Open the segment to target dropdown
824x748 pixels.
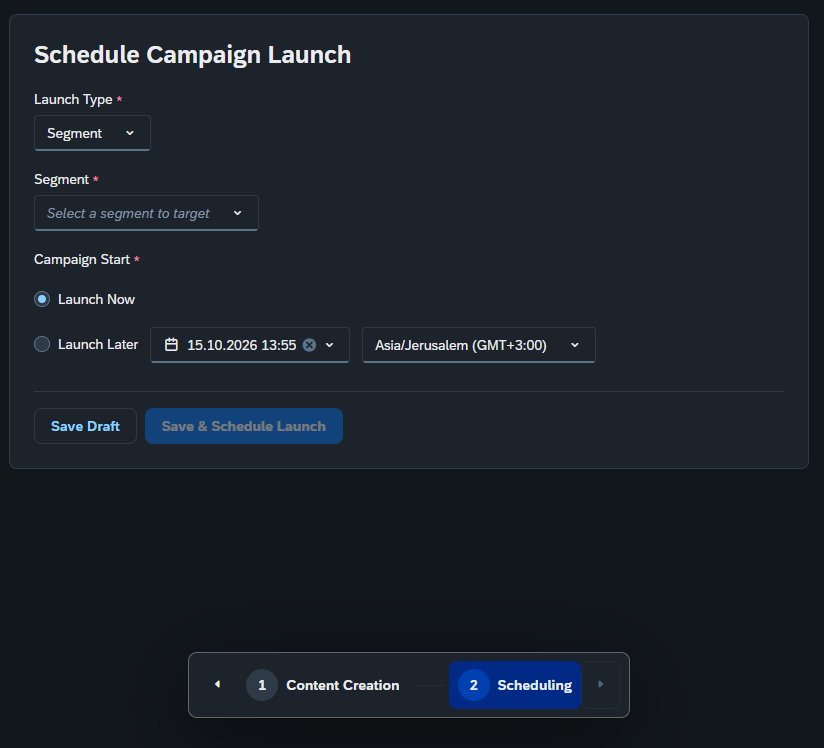[146, 213]
